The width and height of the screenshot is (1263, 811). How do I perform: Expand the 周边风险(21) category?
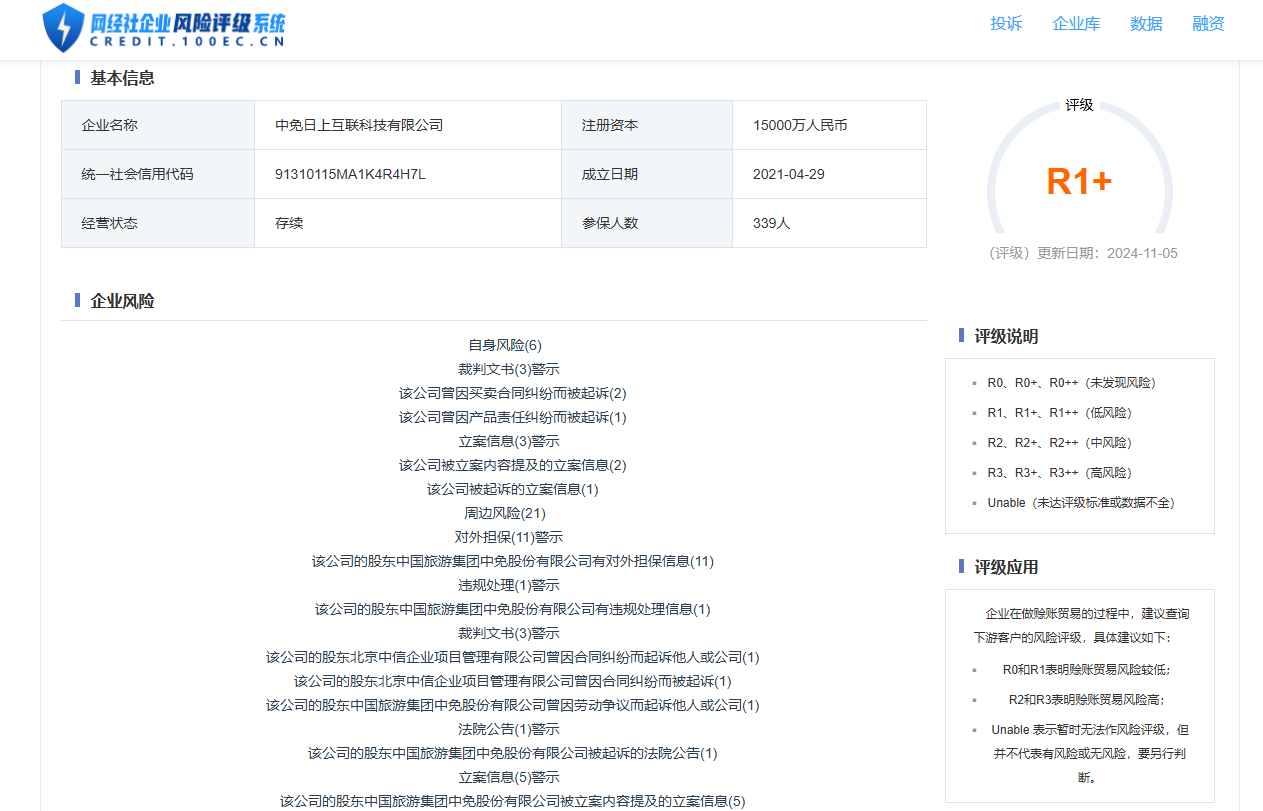(505, 513)
